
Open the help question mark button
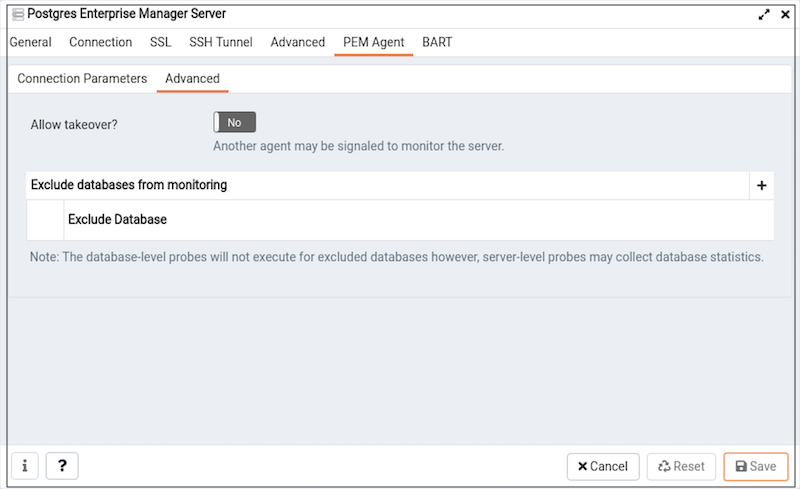point(62,466)
